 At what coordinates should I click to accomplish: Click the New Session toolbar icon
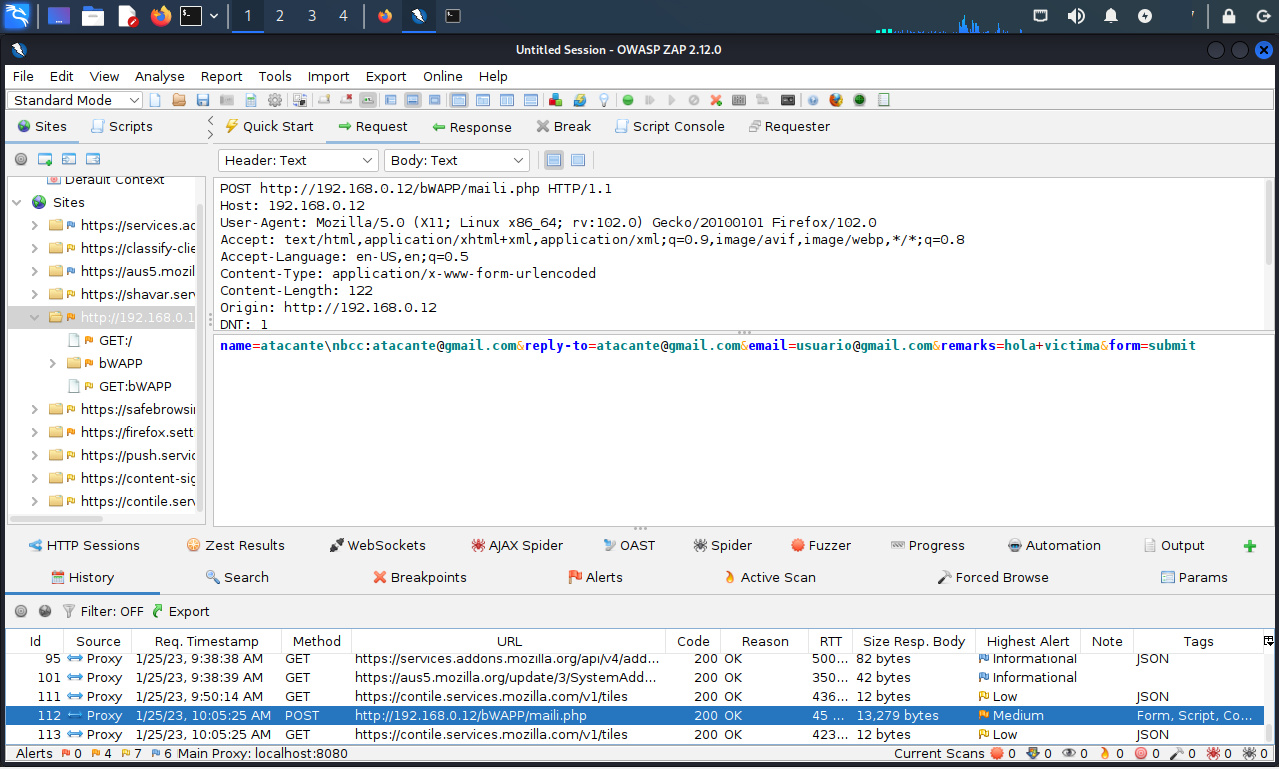155,100
